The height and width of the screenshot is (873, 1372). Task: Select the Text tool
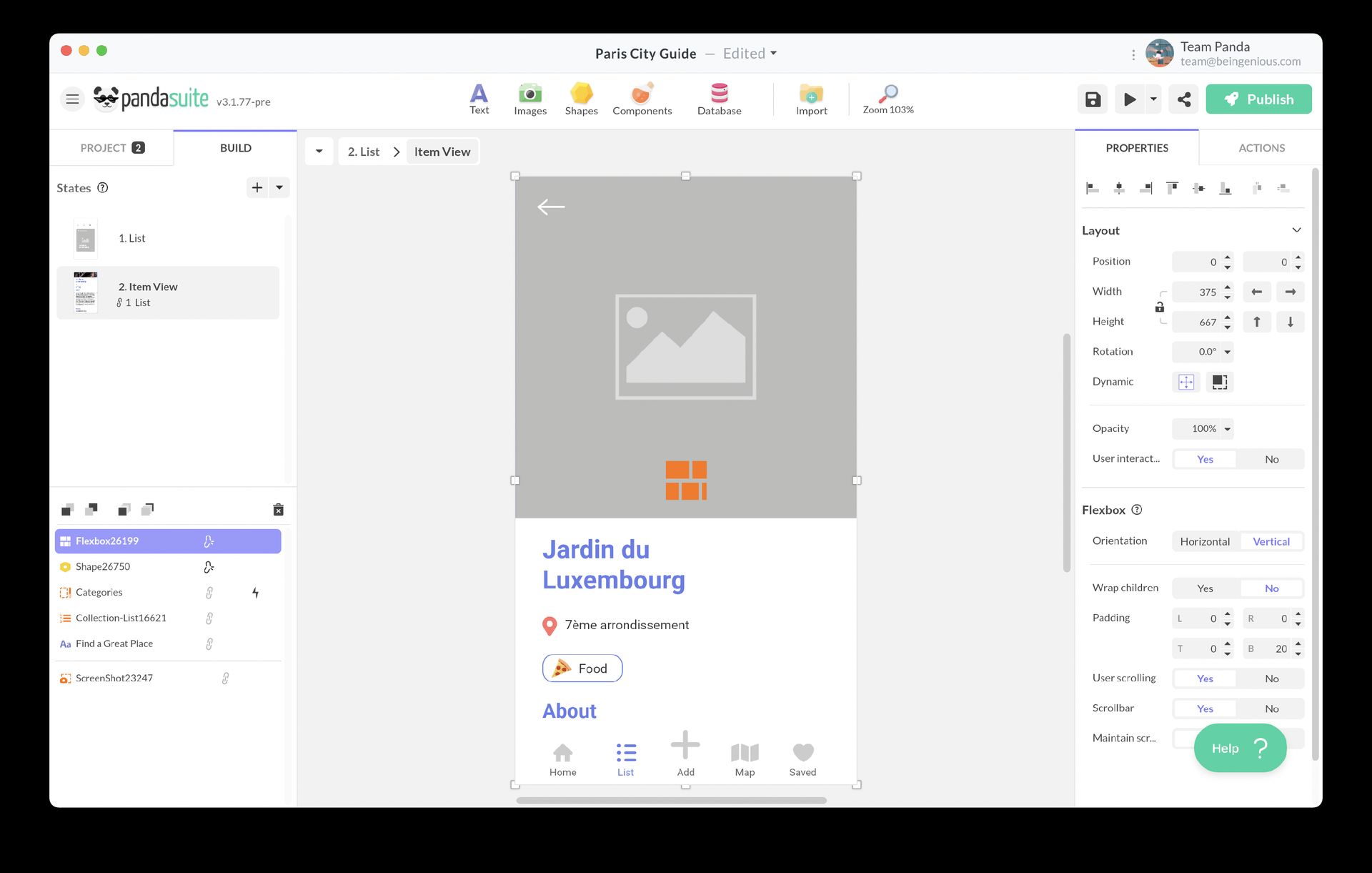point(479,99)
